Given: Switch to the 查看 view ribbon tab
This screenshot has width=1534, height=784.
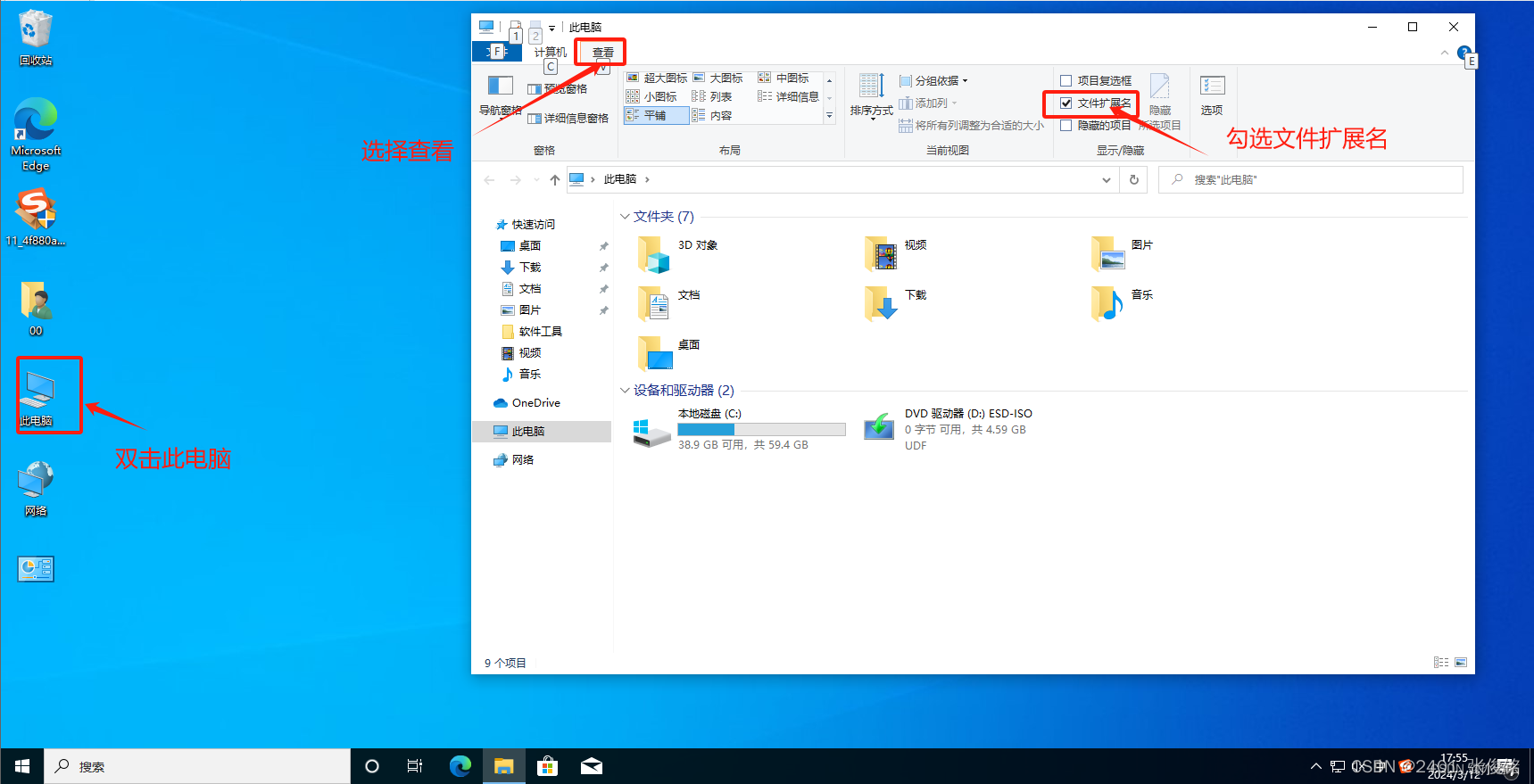Looking at the screenshot, I should (603, 53).
